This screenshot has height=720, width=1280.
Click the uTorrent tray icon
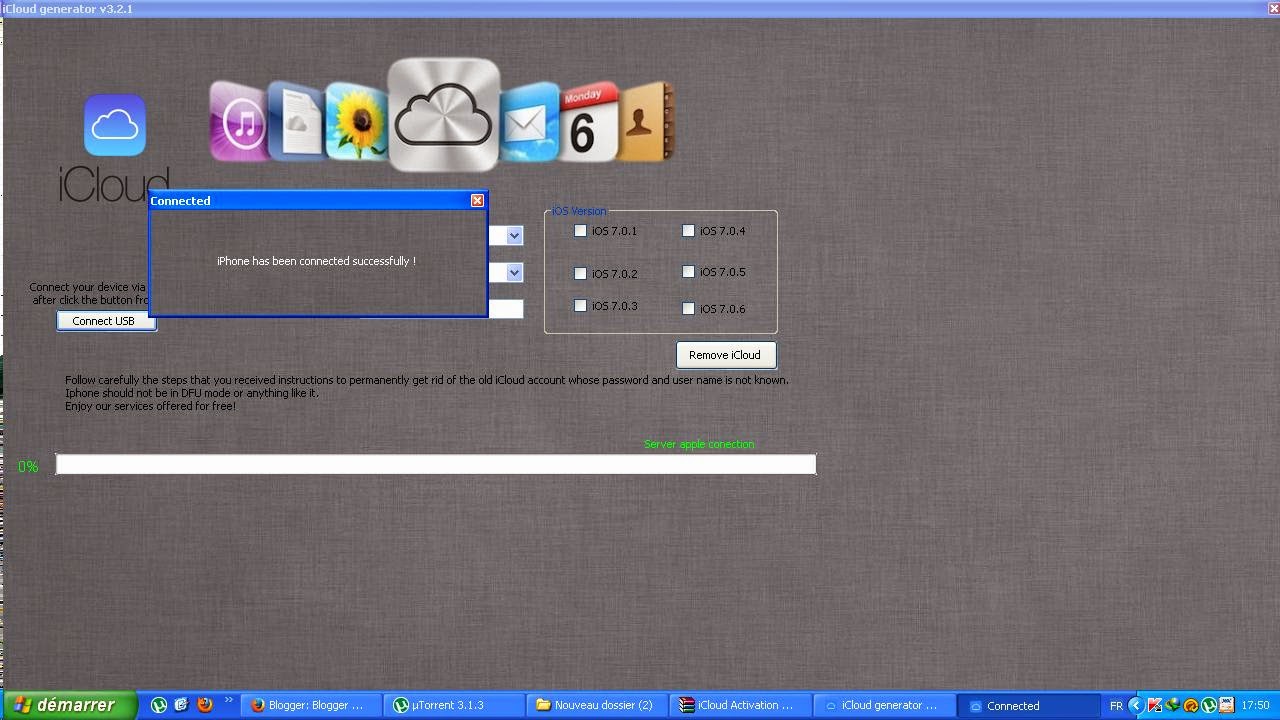[1208, 705]
